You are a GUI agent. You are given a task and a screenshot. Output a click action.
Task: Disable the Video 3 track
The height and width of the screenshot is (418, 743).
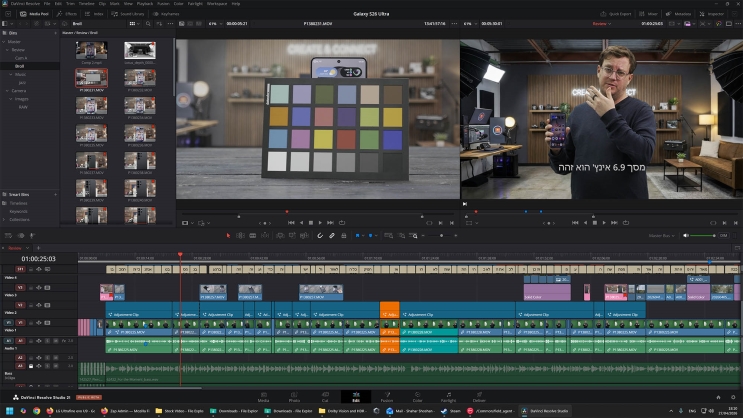47,288
